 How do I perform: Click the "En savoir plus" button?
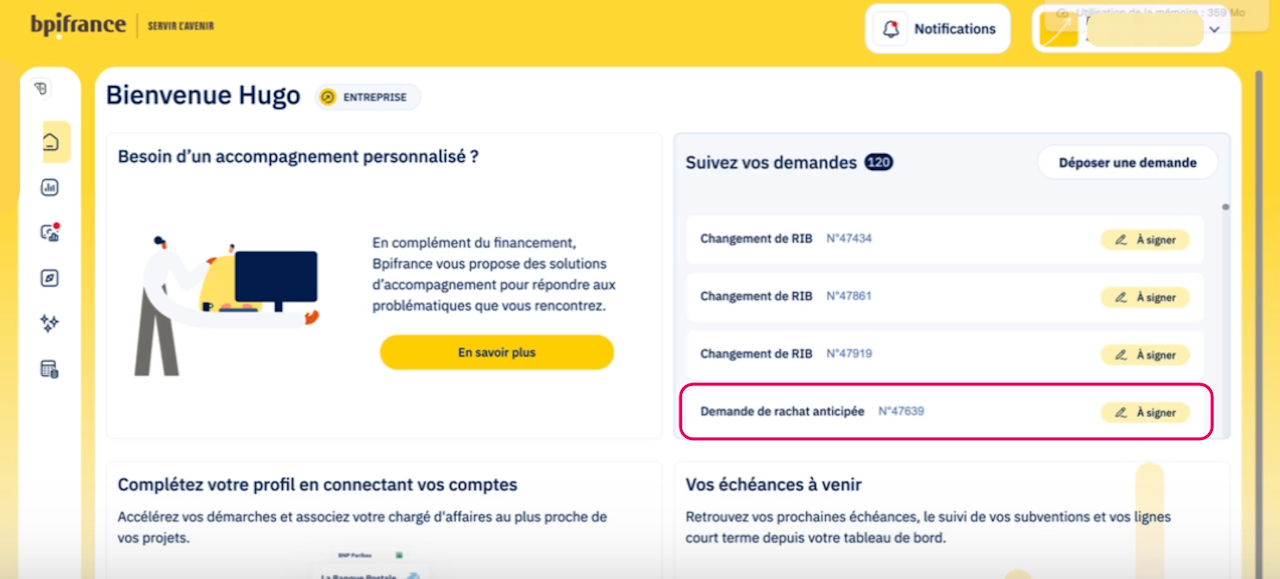(496, 352)
